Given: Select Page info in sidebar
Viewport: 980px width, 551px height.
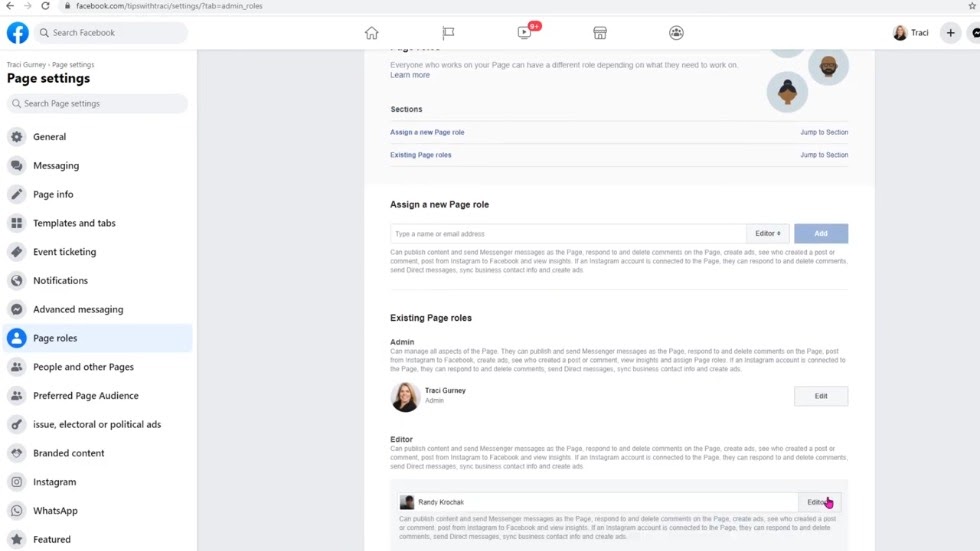Looking at the screenshot, I should (98, 194).
